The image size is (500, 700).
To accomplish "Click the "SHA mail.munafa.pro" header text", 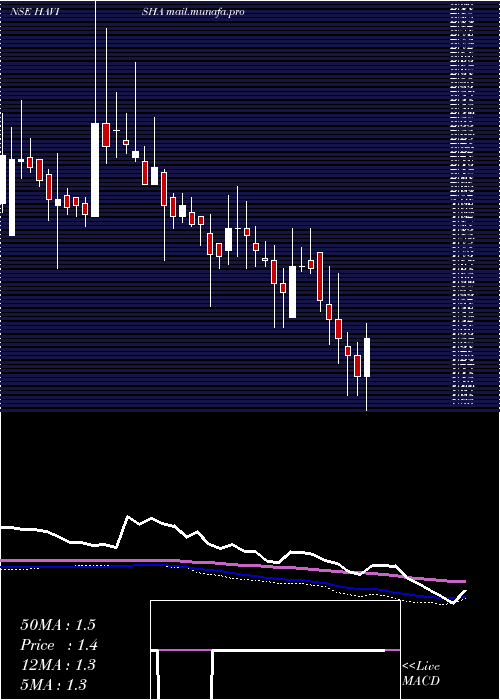I will 193,12.
